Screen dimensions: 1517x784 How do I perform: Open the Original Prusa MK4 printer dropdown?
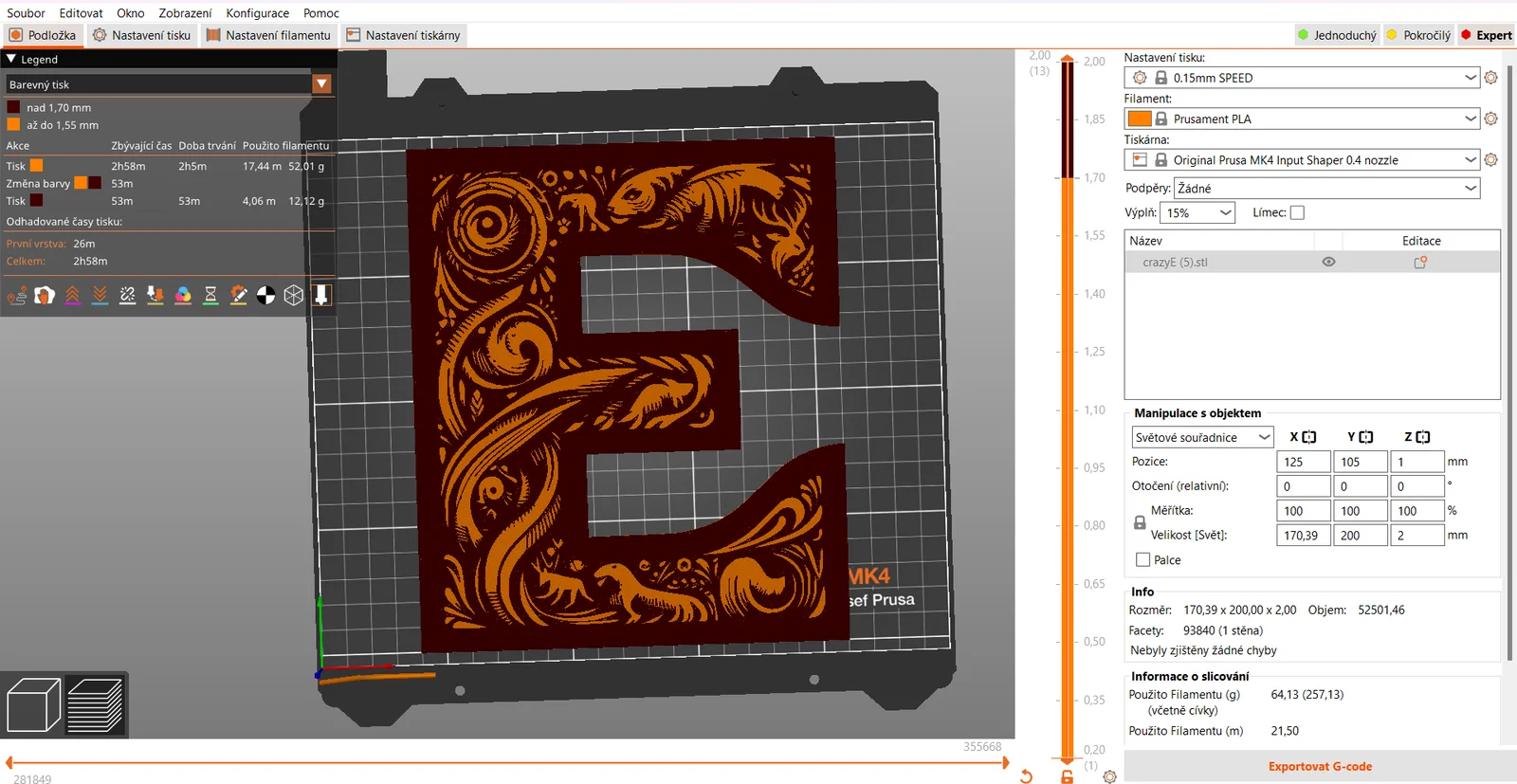(x=1302, y=160)
